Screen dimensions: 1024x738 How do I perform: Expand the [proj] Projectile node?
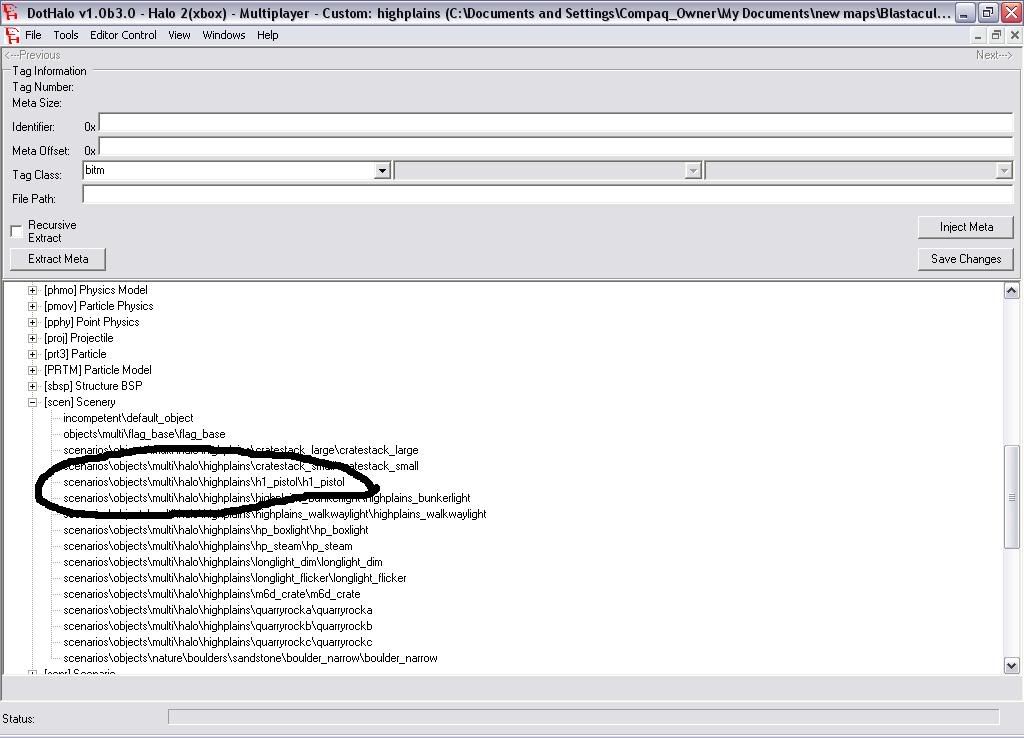(x=33, y=338)
